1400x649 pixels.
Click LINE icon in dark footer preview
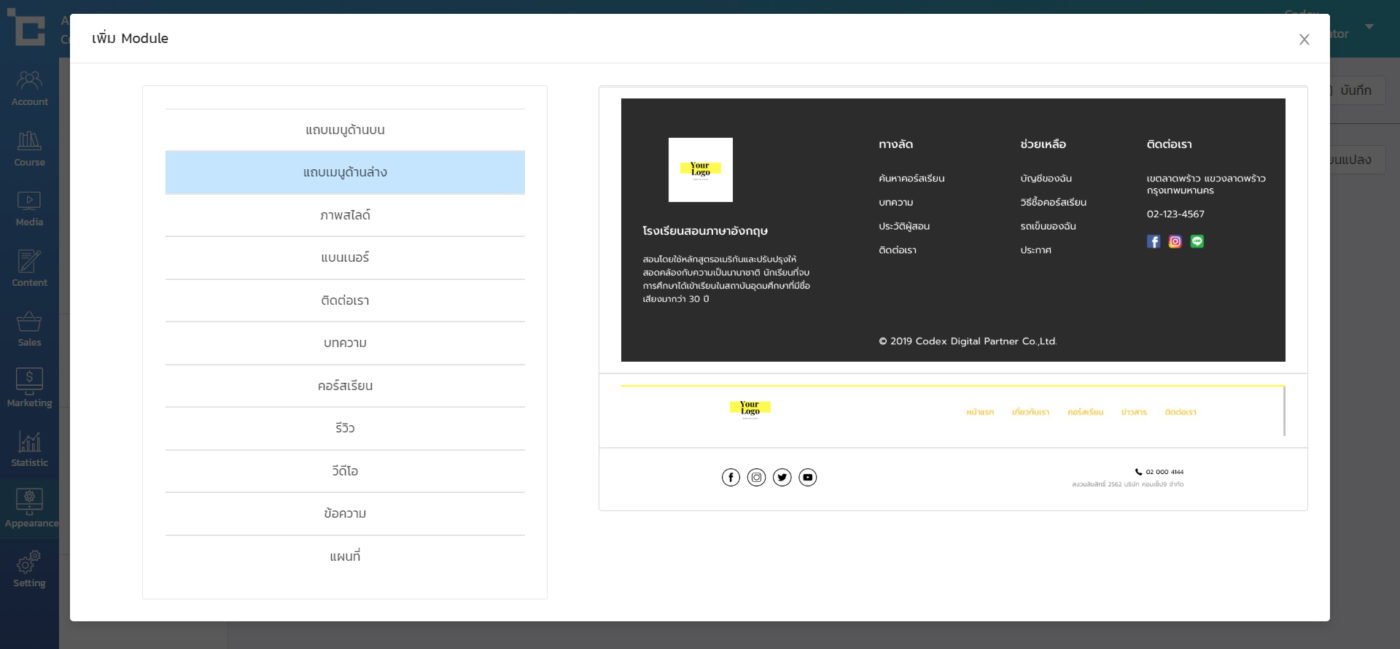(1197, 241)
